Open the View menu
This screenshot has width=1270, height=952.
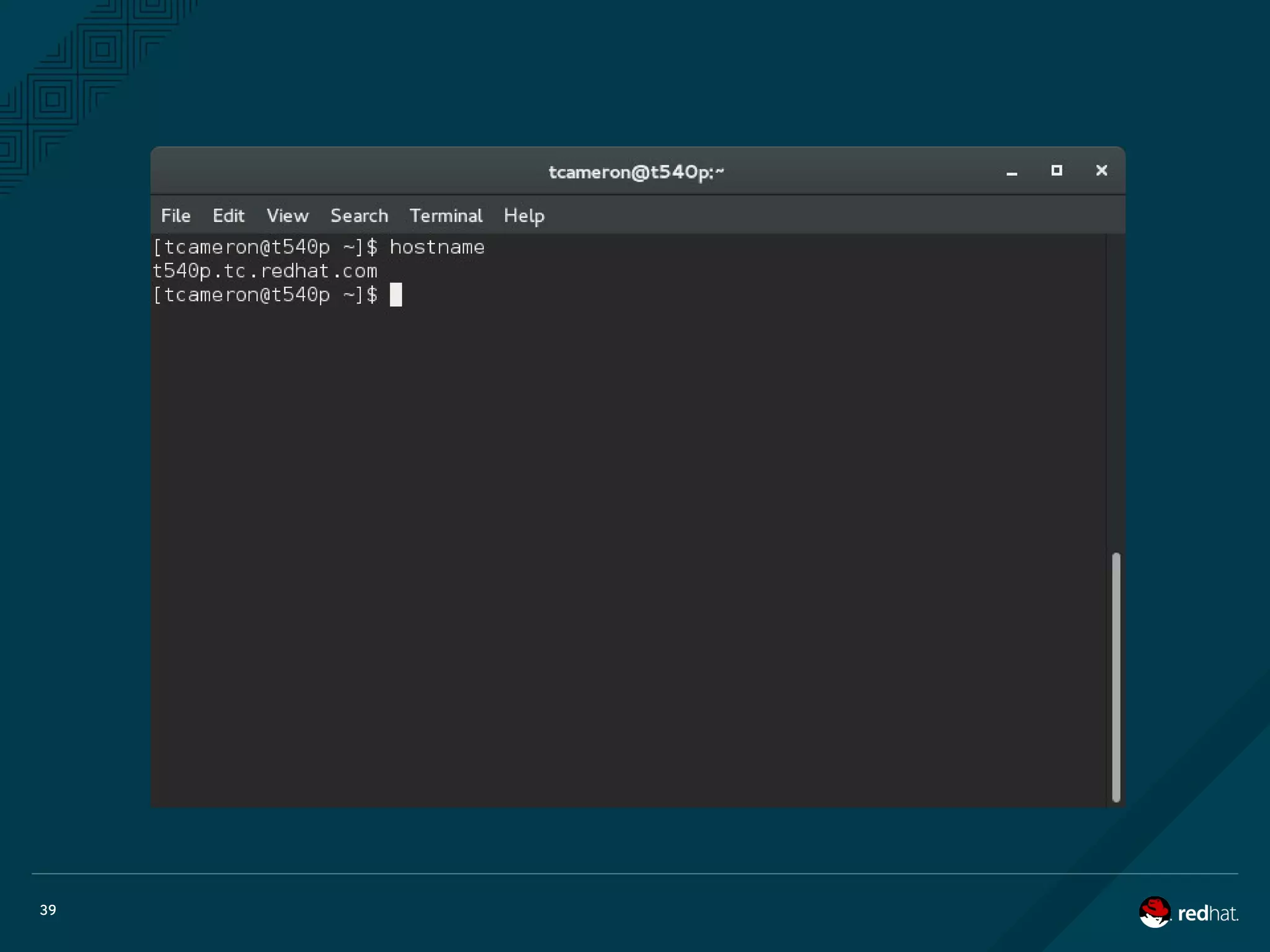point(287,216)
